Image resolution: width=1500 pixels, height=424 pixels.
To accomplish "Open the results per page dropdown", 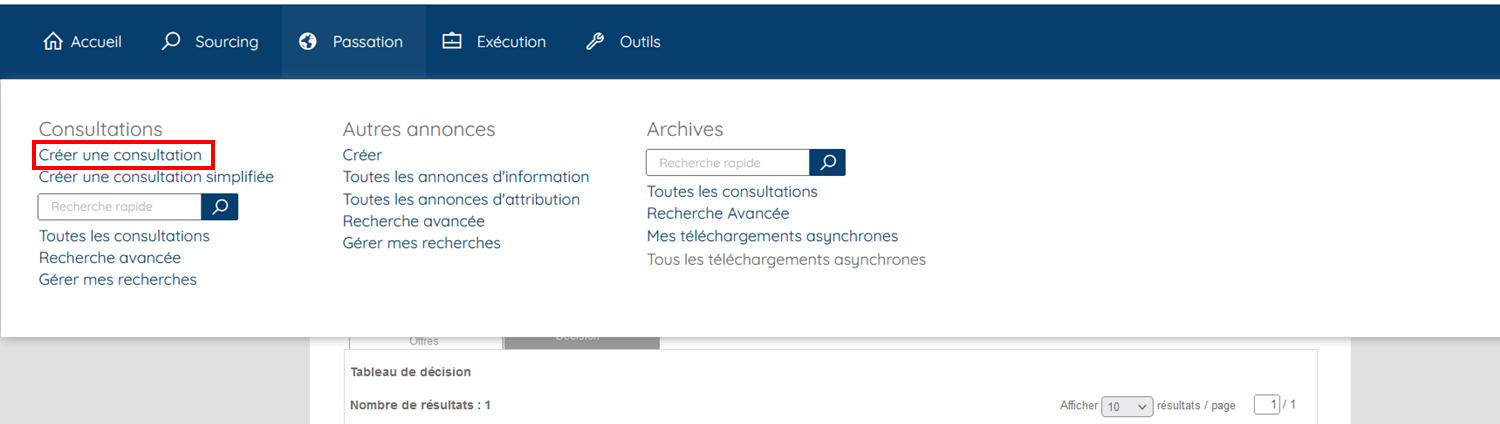I will click(1127, 406).
